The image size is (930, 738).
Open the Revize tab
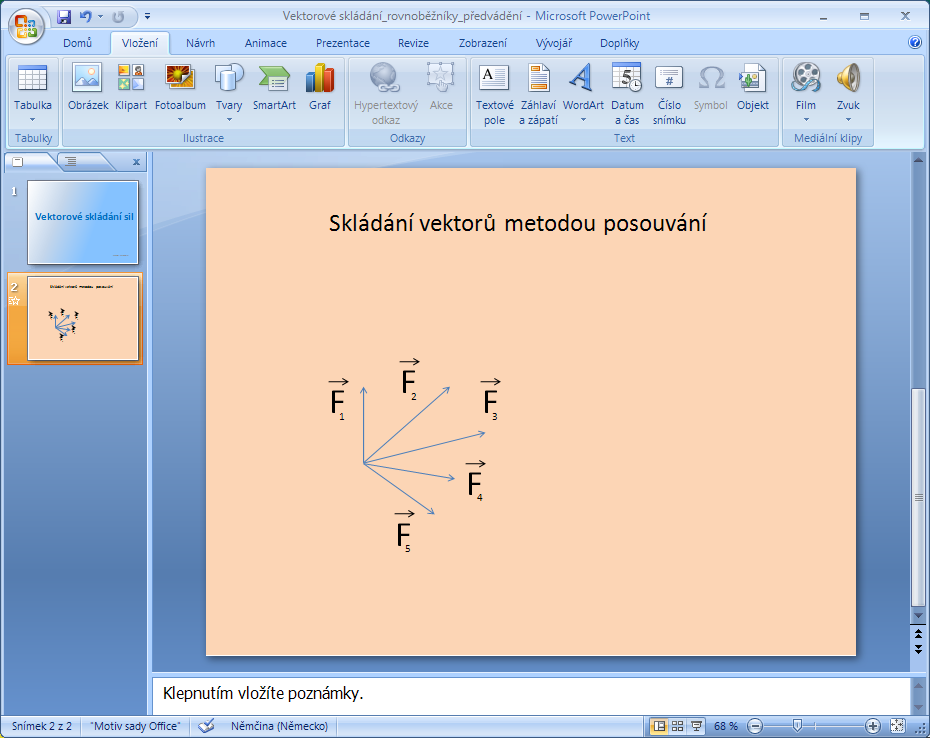point(413,43)
